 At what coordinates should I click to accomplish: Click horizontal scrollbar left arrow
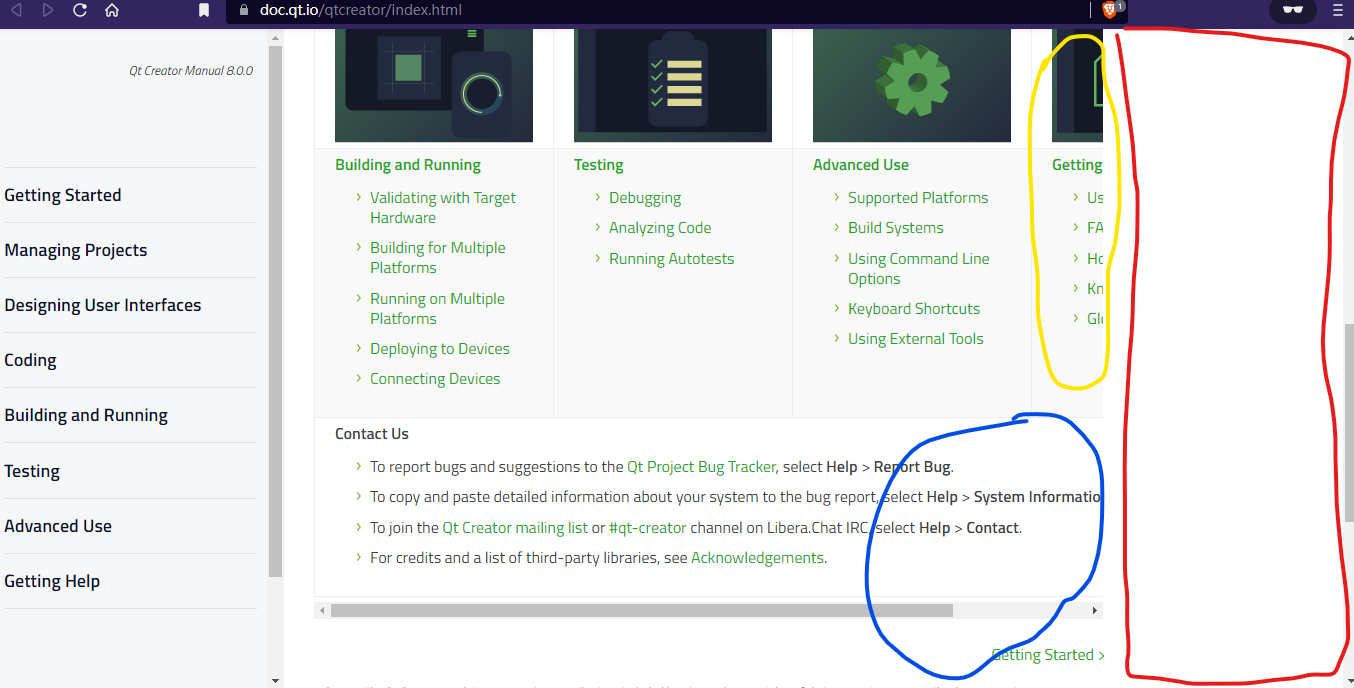322,610
